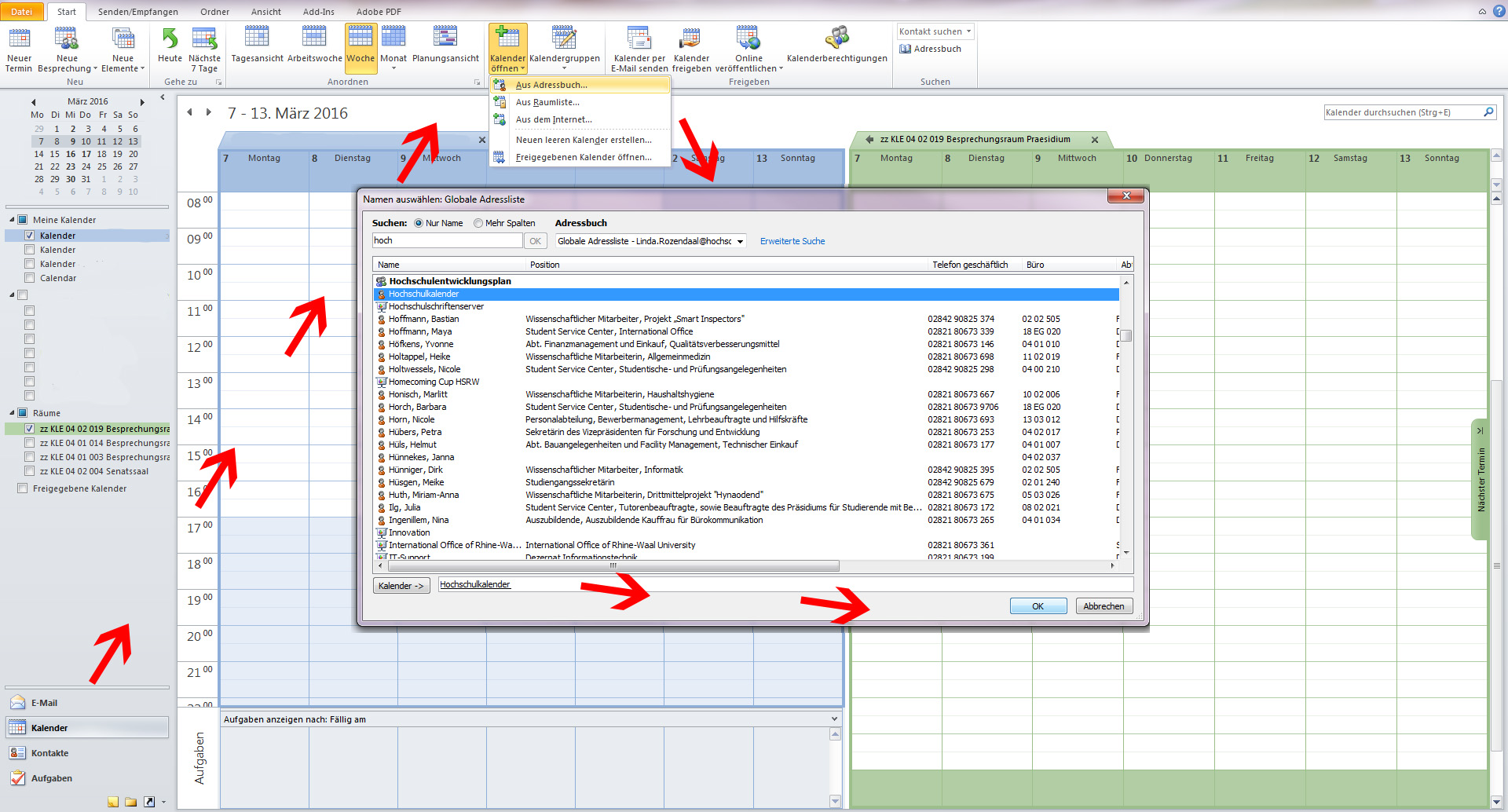Open Erweiterte Suche link
The image size is (1508, 812).
pyautogui.click(x=792, y=241)
